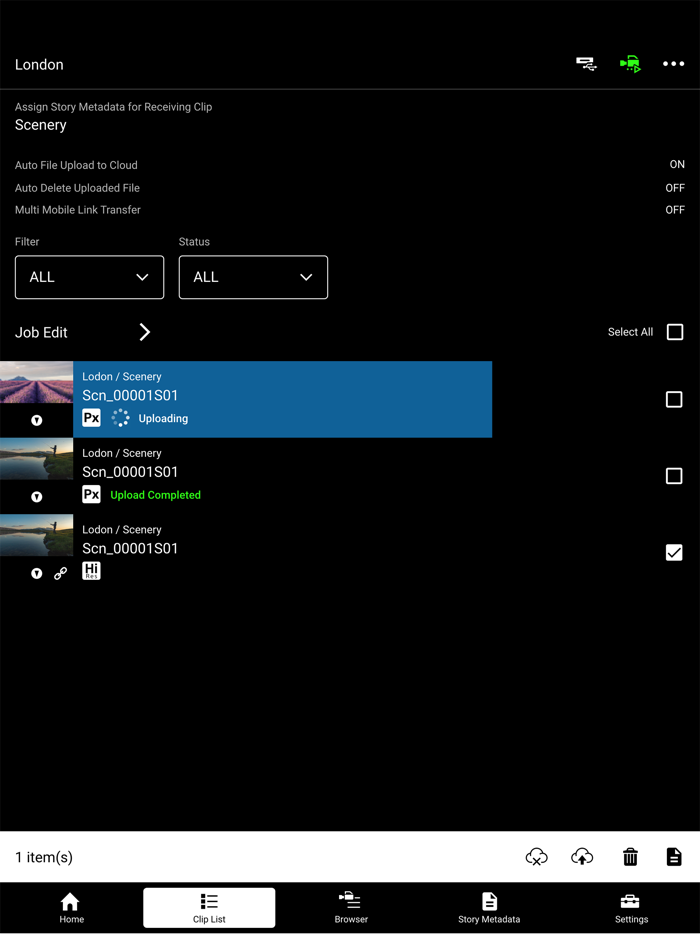Click the lavender field clip thumbnail
The width and height of the screenshot is (700, 934).
(x=36, y=382)
